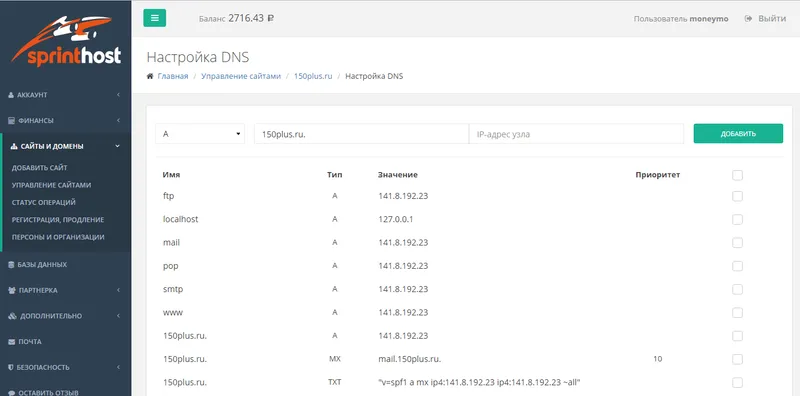Viewport: 800px width, 396px height.
Task: Check the TXT spf record checkbox
Action: click(x=737, y=383)
